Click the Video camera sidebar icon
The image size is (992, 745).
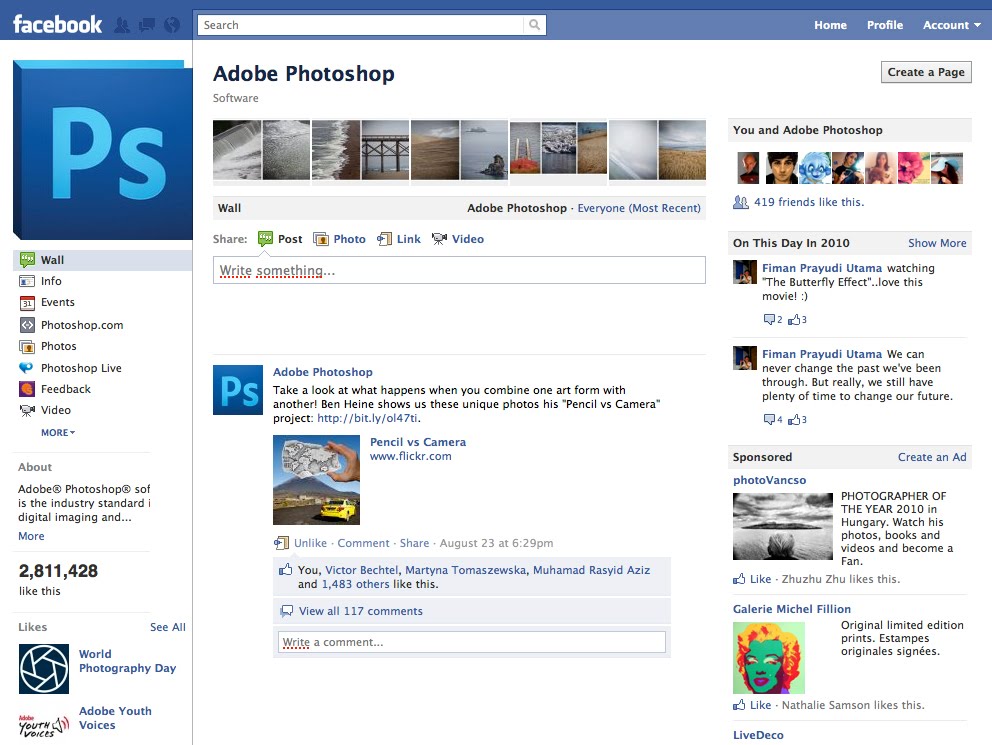27,410
